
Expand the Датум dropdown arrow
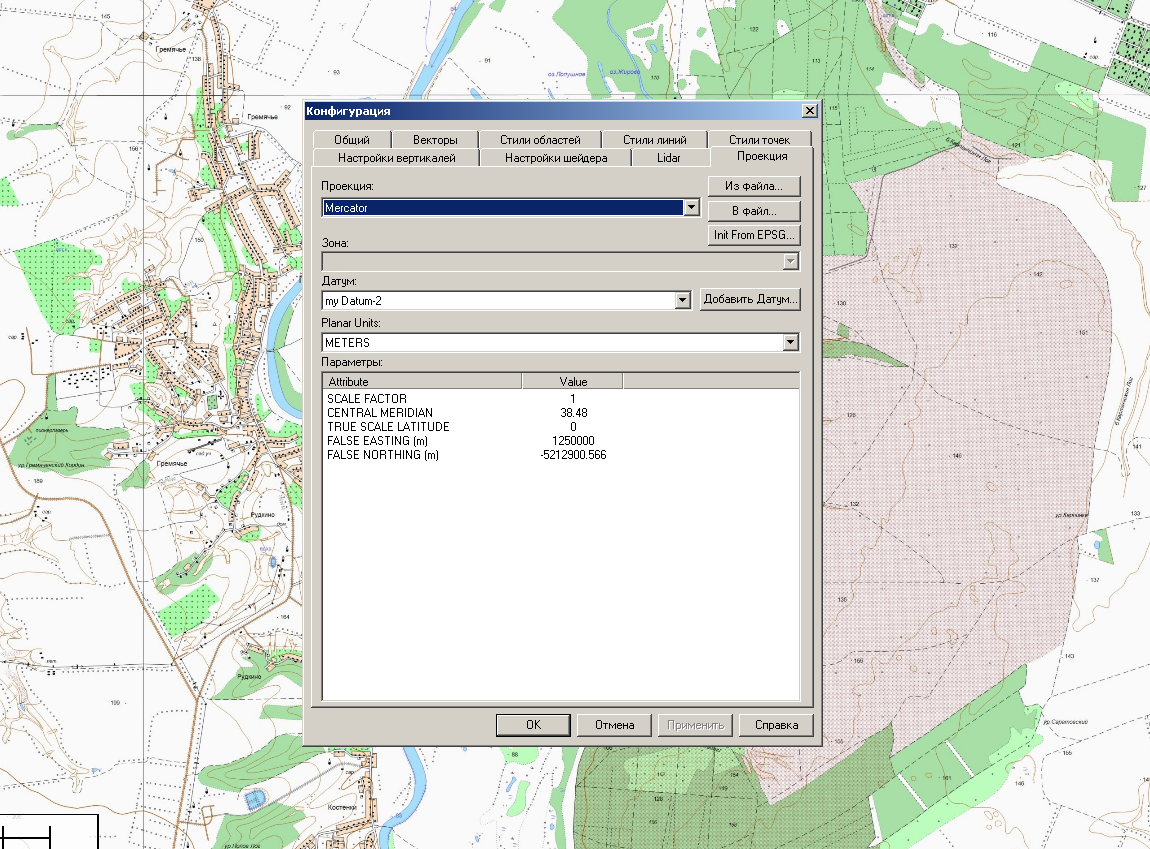(x=683, y=300)
